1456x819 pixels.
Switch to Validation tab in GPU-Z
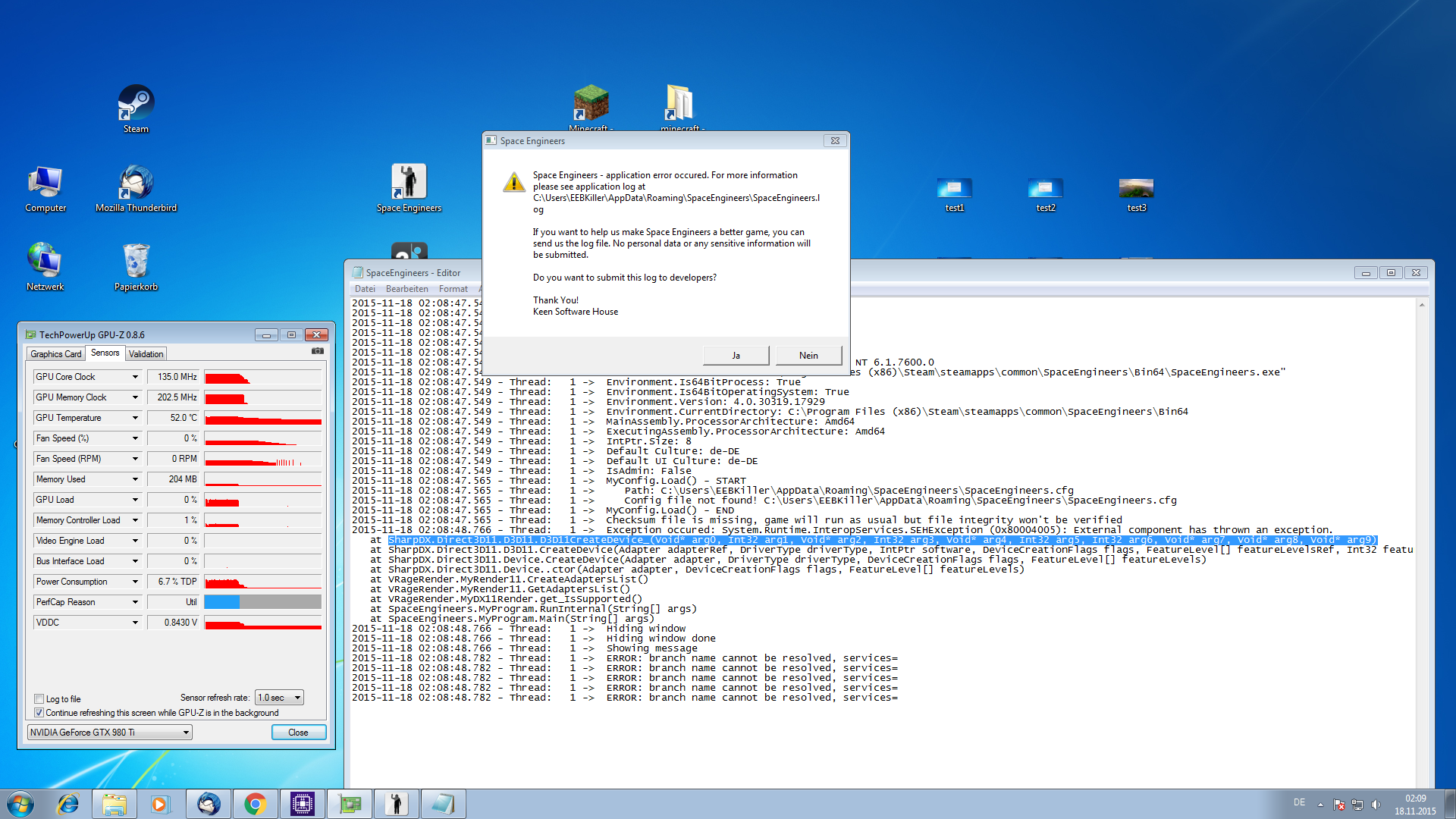click(146, 354)
